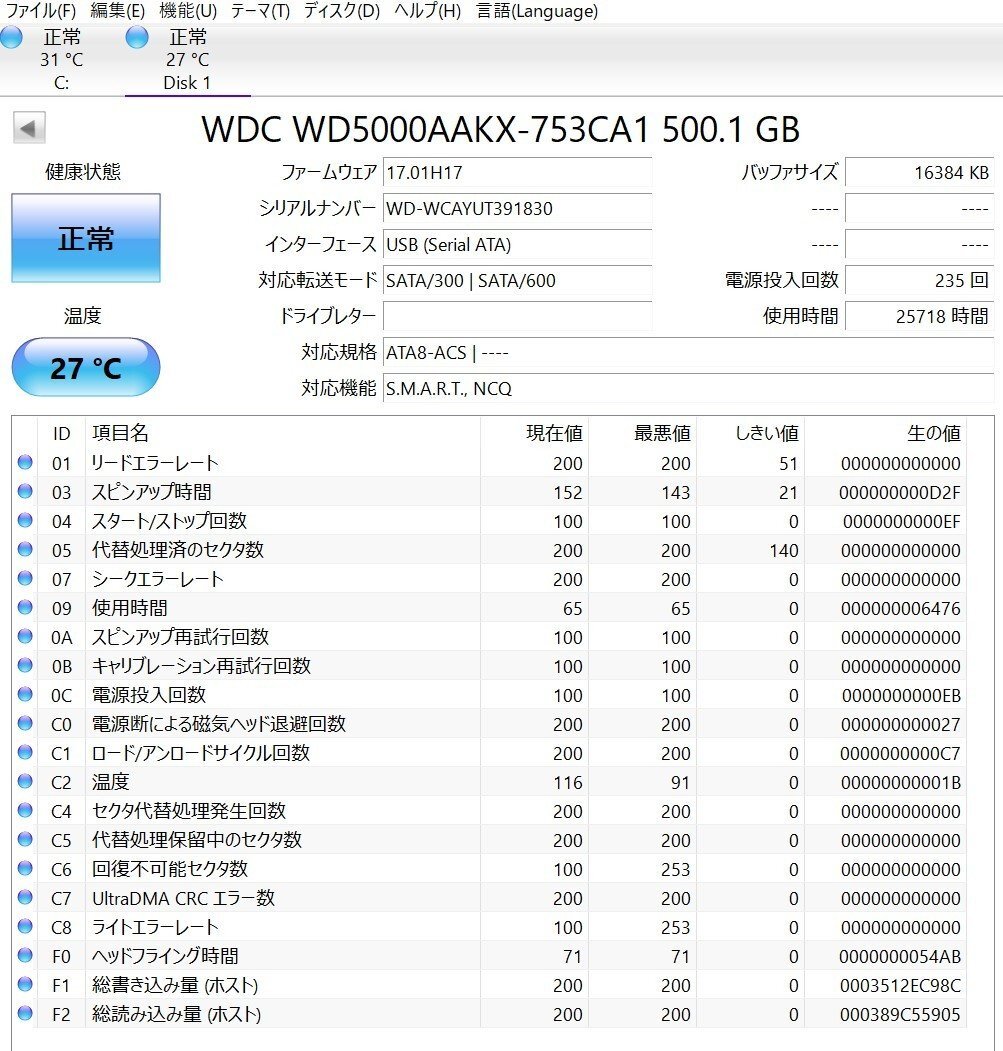The image size is (1003, 1051).
Task: Click status dot for row F0 ヘッドフライング時間
Action: pos(25,955)
